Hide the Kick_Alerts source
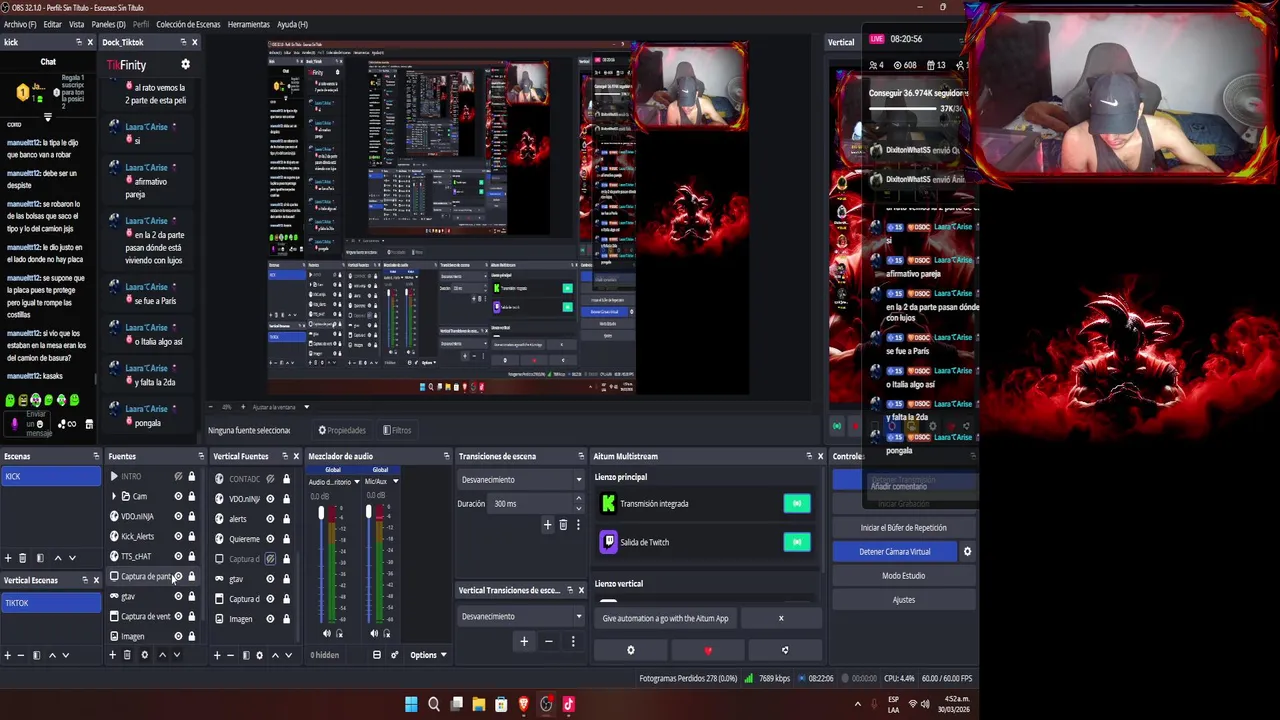This screenshot has width=1280, height=720. [178, 536]
